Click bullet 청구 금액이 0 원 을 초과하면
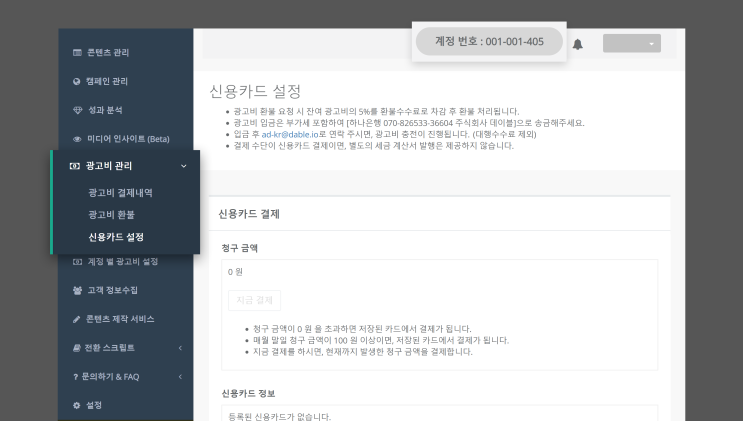The width and height of the screenshot is (743, 421). click(x=362, y=329)
